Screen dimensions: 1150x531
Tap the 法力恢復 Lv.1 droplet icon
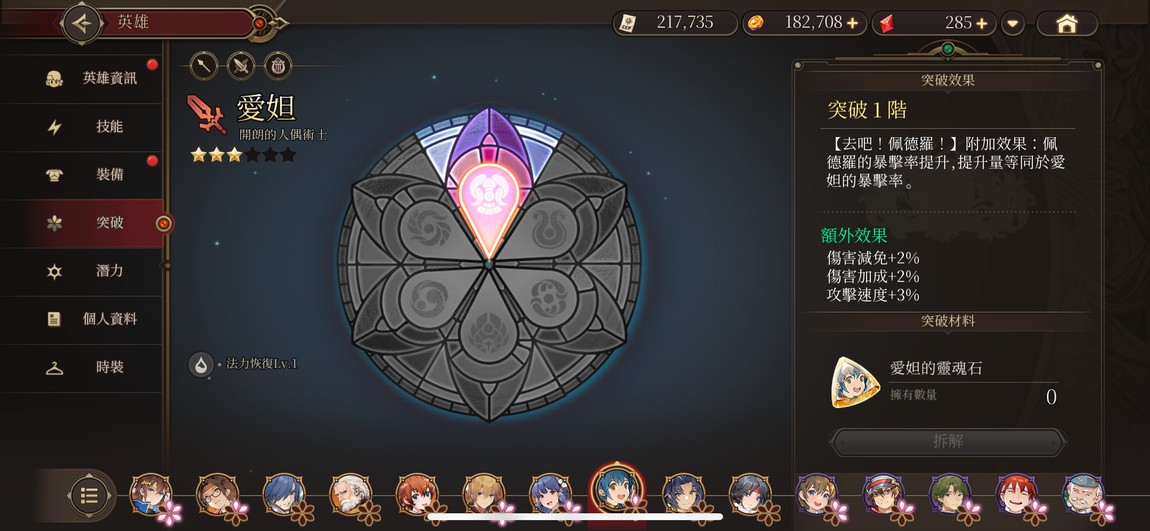point(201,364)
